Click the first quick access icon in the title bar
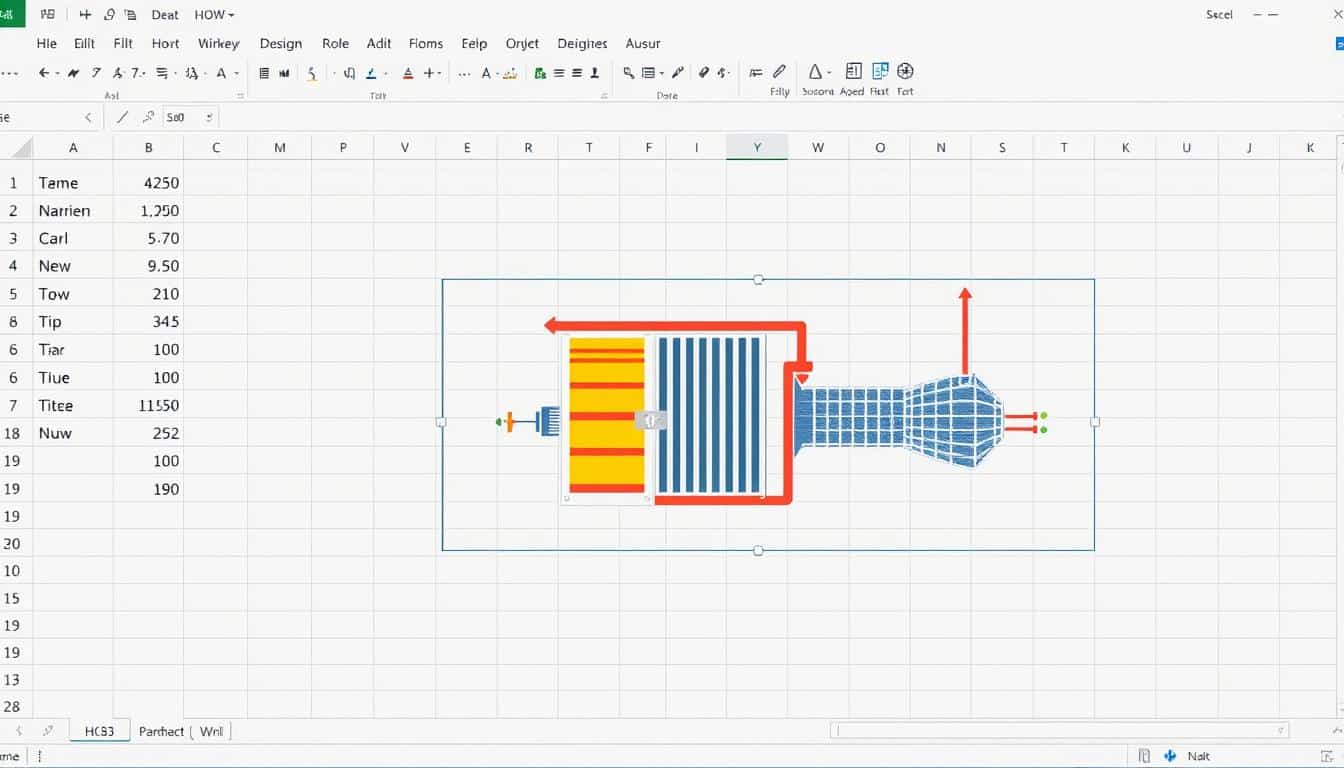The width and height of the screenshot is (1344, 768). (x=48, y=14)
